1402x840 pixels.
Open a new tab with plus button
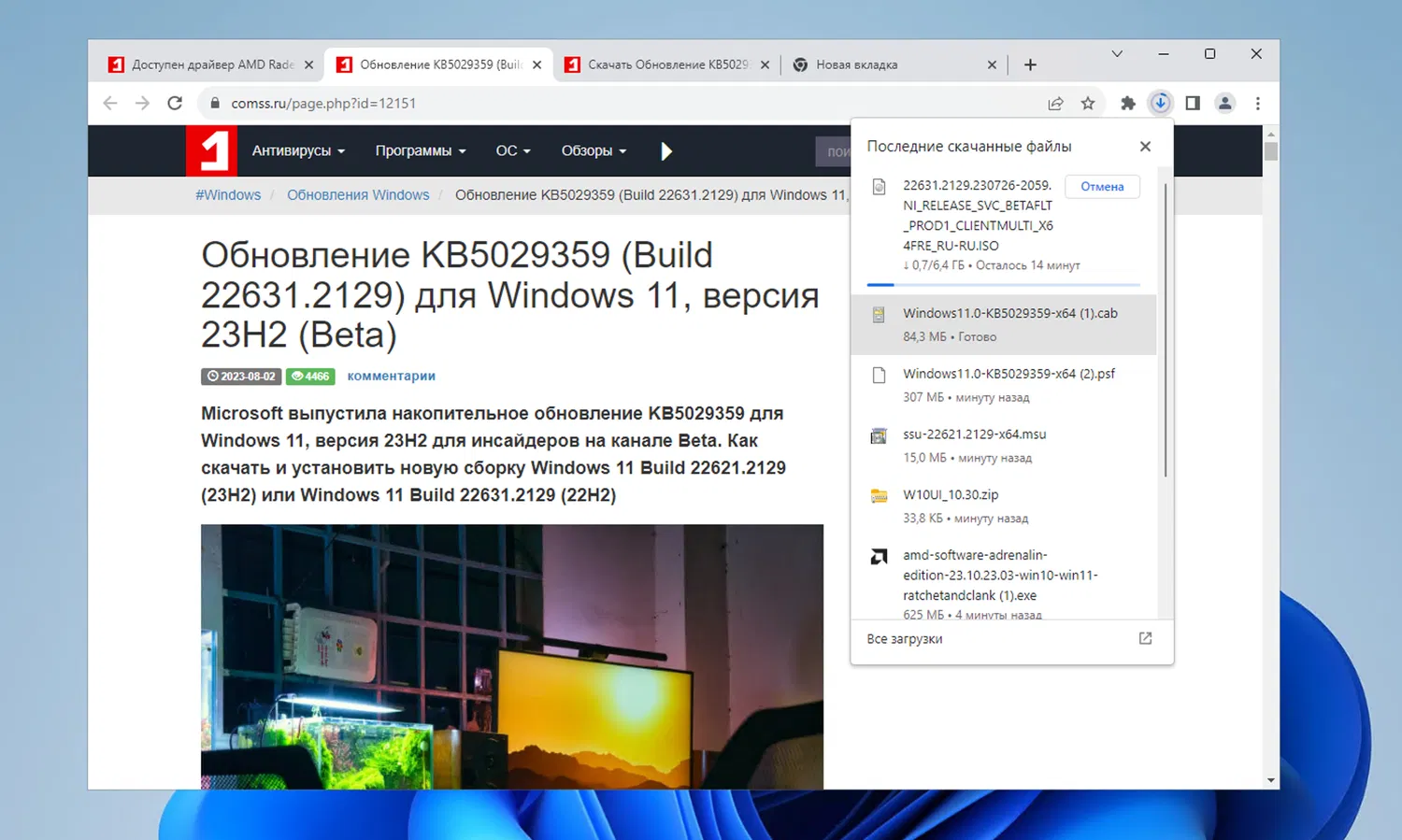[x=1030, y=64]
